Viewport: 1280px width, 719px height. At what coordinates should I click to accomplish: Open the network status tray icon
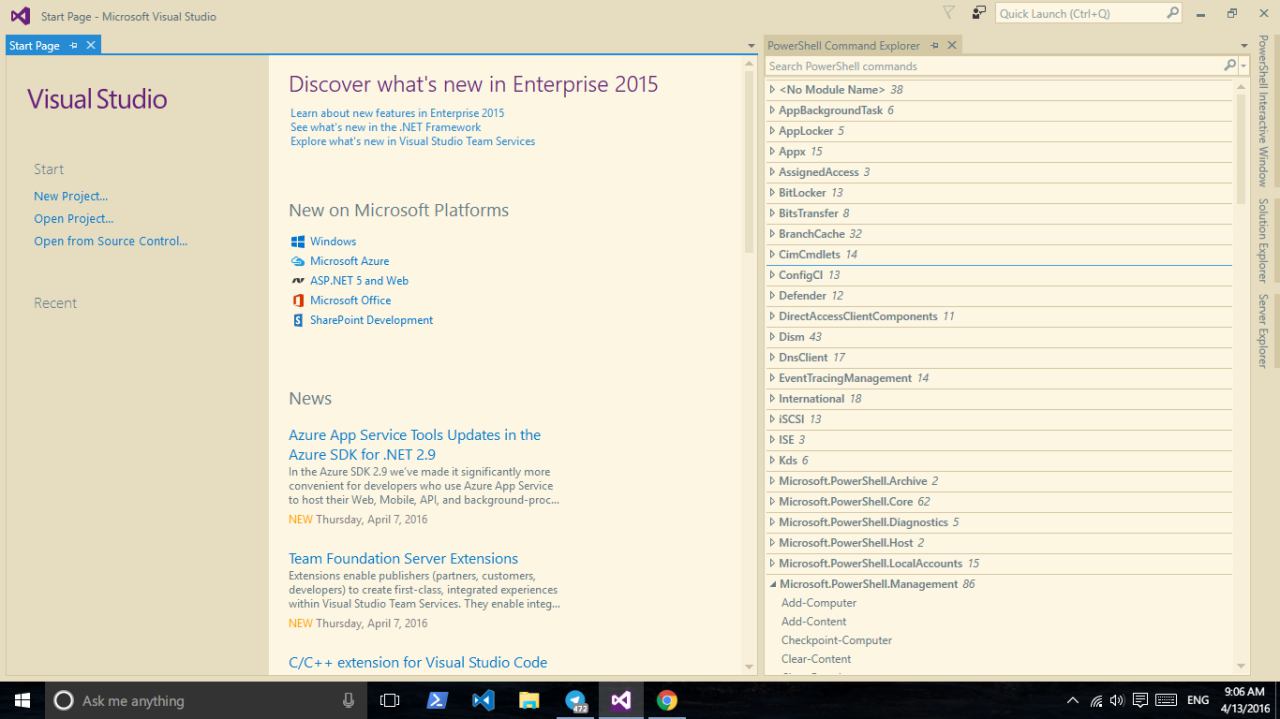click(1096, 700)
